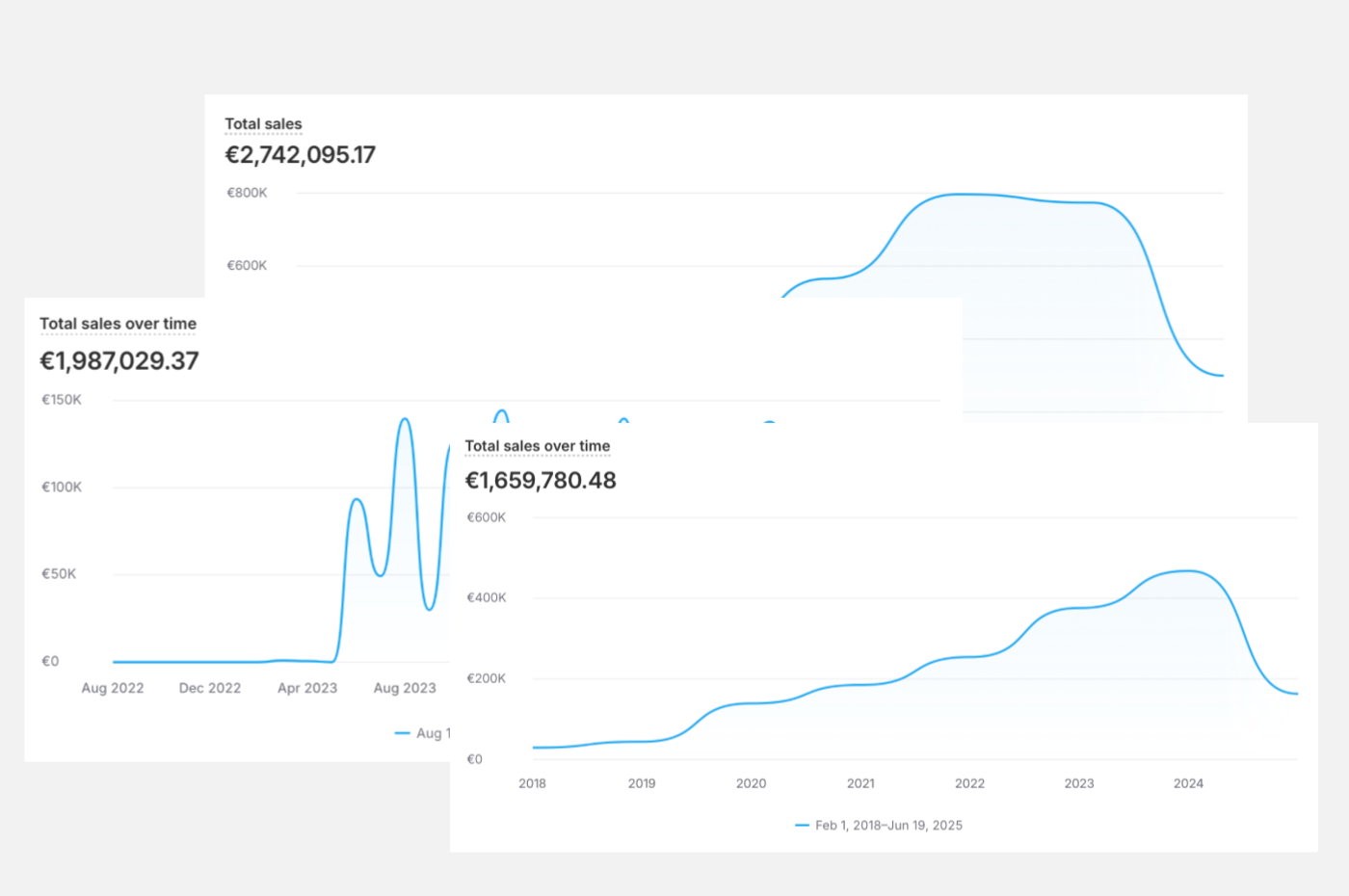The height and width of the screenshot is (896, 1349).
Task: Click the partially visible 'Aug 1' legend entry
Action: [x=432, y=733]
